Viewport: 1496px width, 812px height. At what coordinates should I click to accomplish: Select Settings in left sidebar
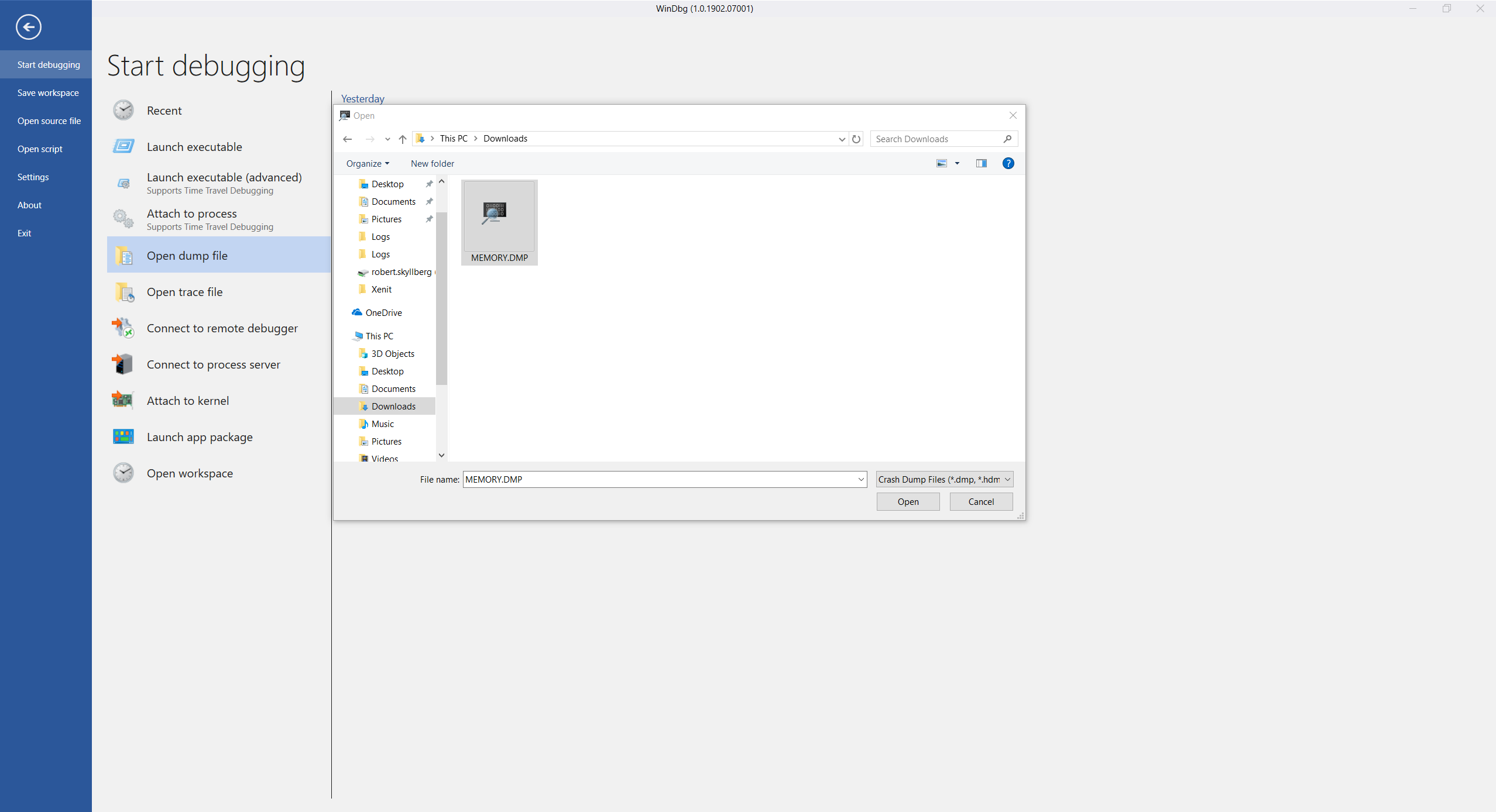coord(33,177)
